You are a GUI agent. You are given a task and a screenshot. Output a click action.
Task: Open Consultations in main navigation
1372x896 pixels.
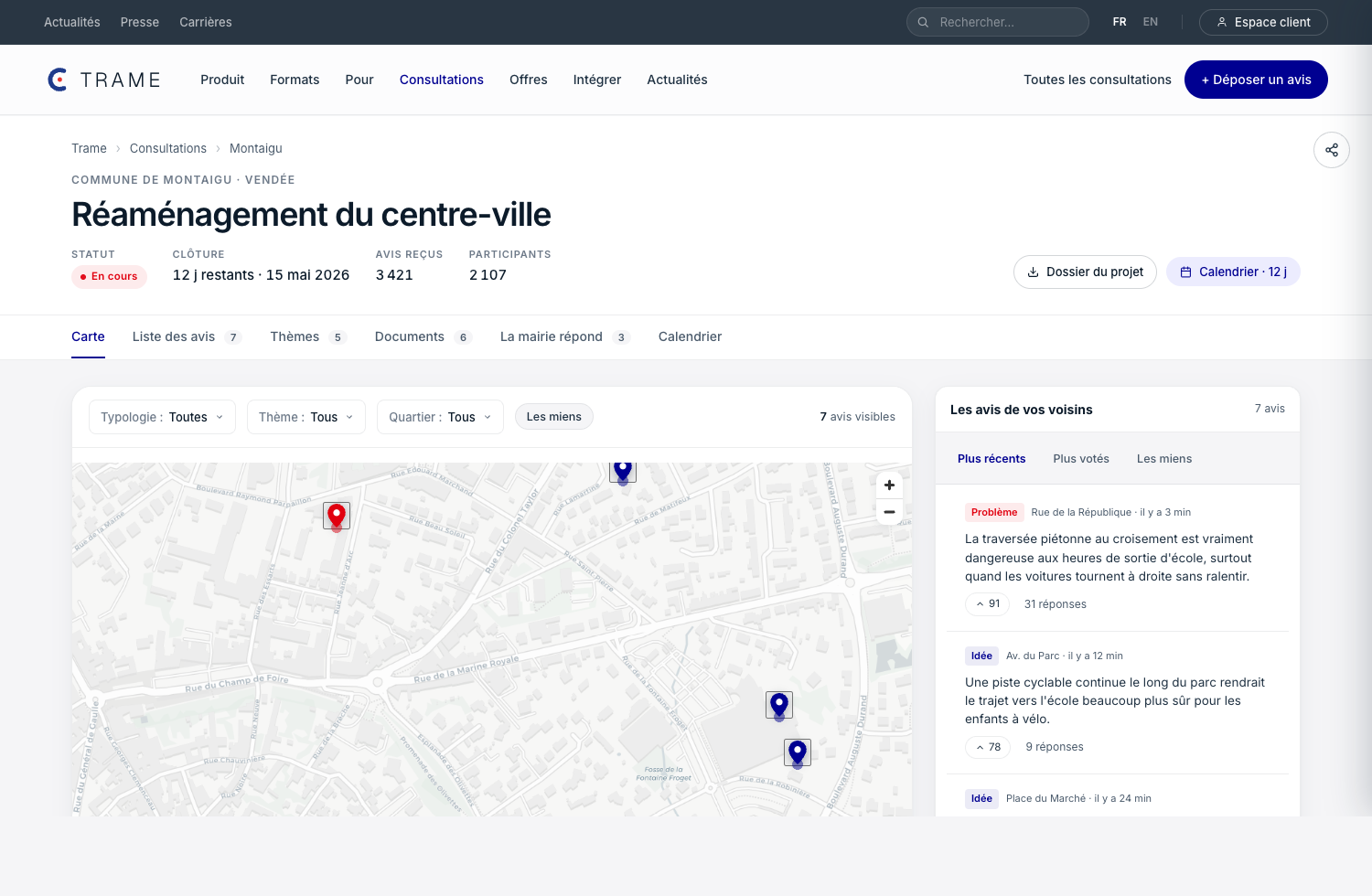click(x=442, y=80)
